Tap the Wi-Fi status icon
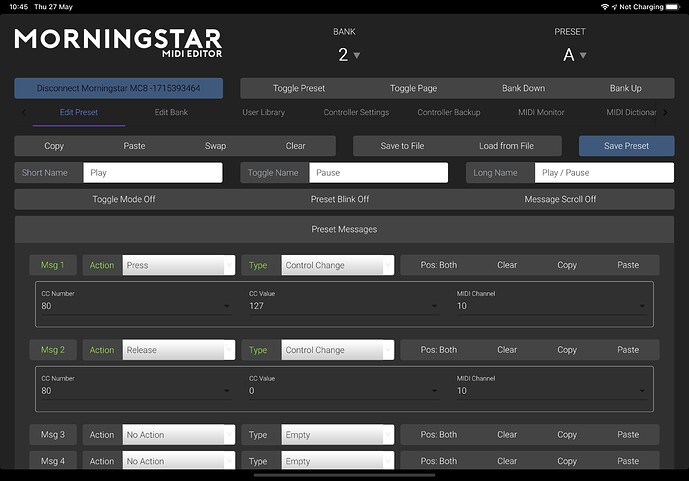Screen dimensions: 689x481 point(605,7)
